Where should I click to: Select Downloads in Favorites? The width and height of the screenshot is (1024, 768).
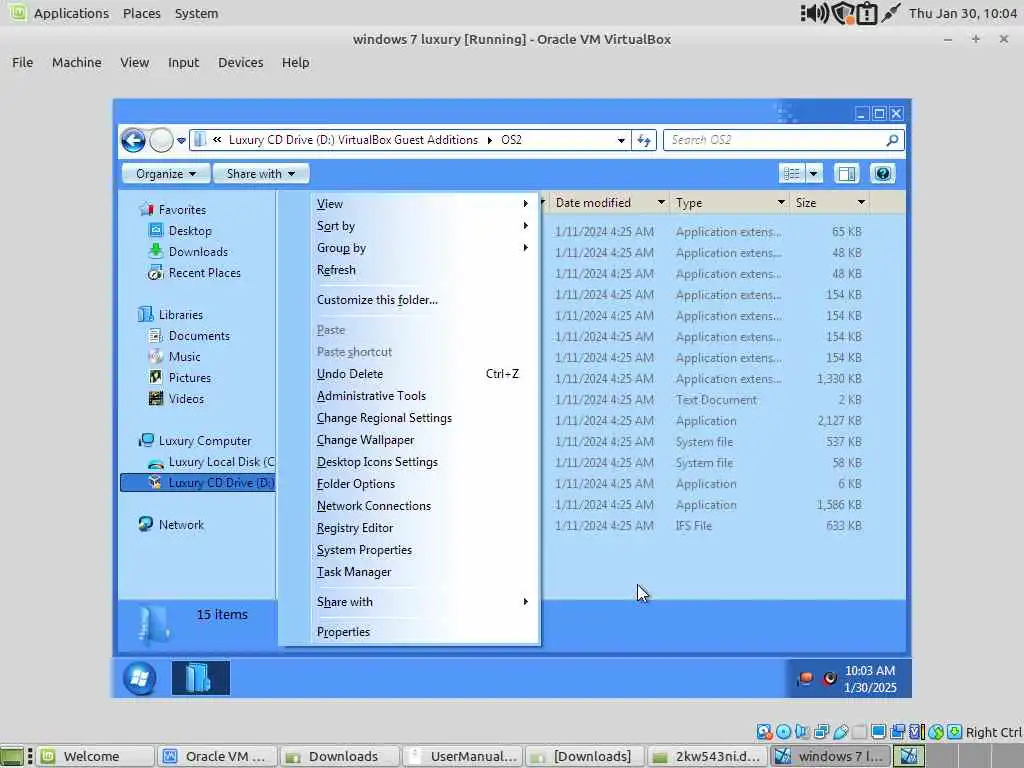pyautogui.click(x=198, y=251)
